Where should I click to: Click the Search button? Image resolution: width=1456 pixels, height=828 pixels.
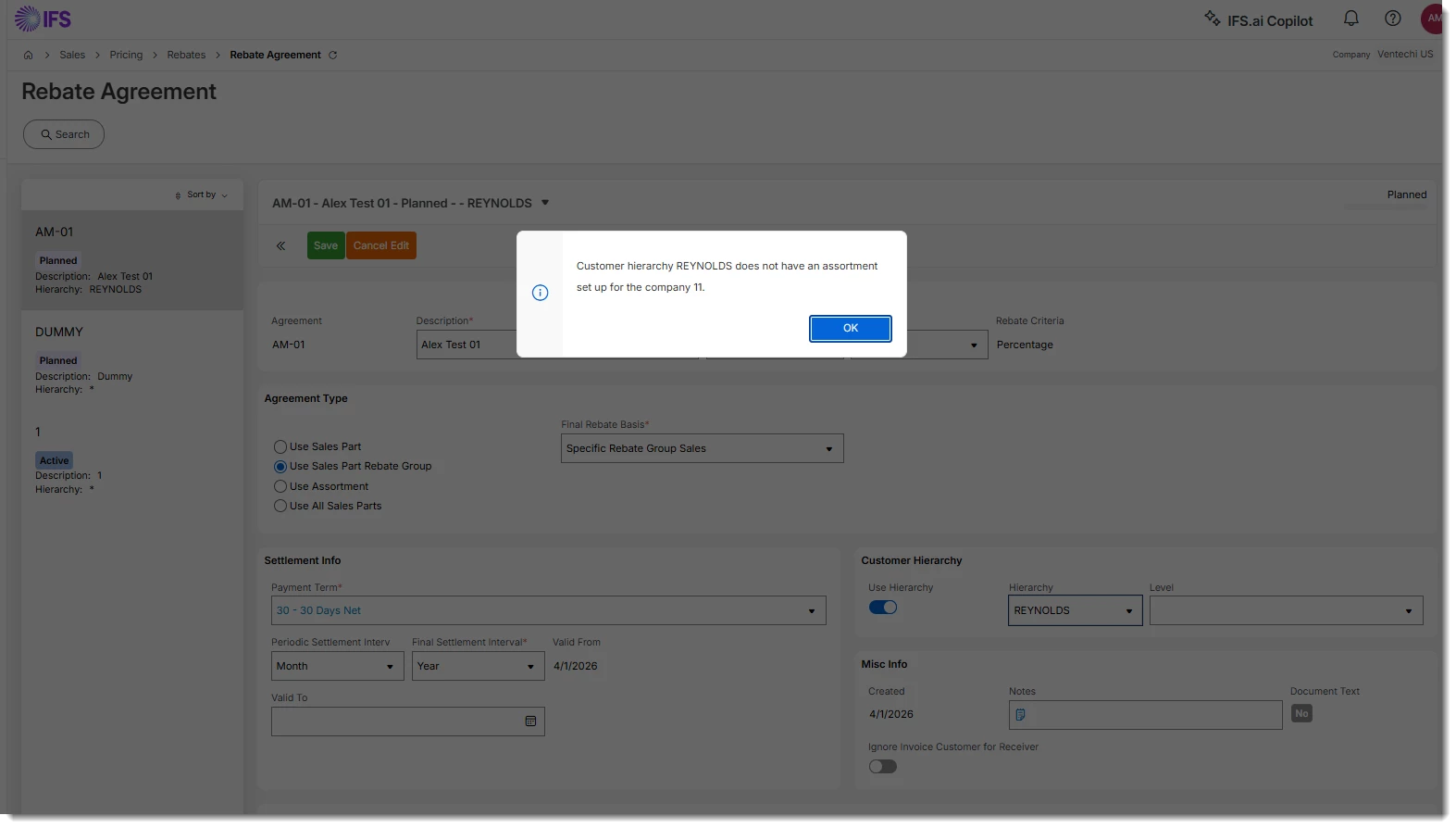64,134
